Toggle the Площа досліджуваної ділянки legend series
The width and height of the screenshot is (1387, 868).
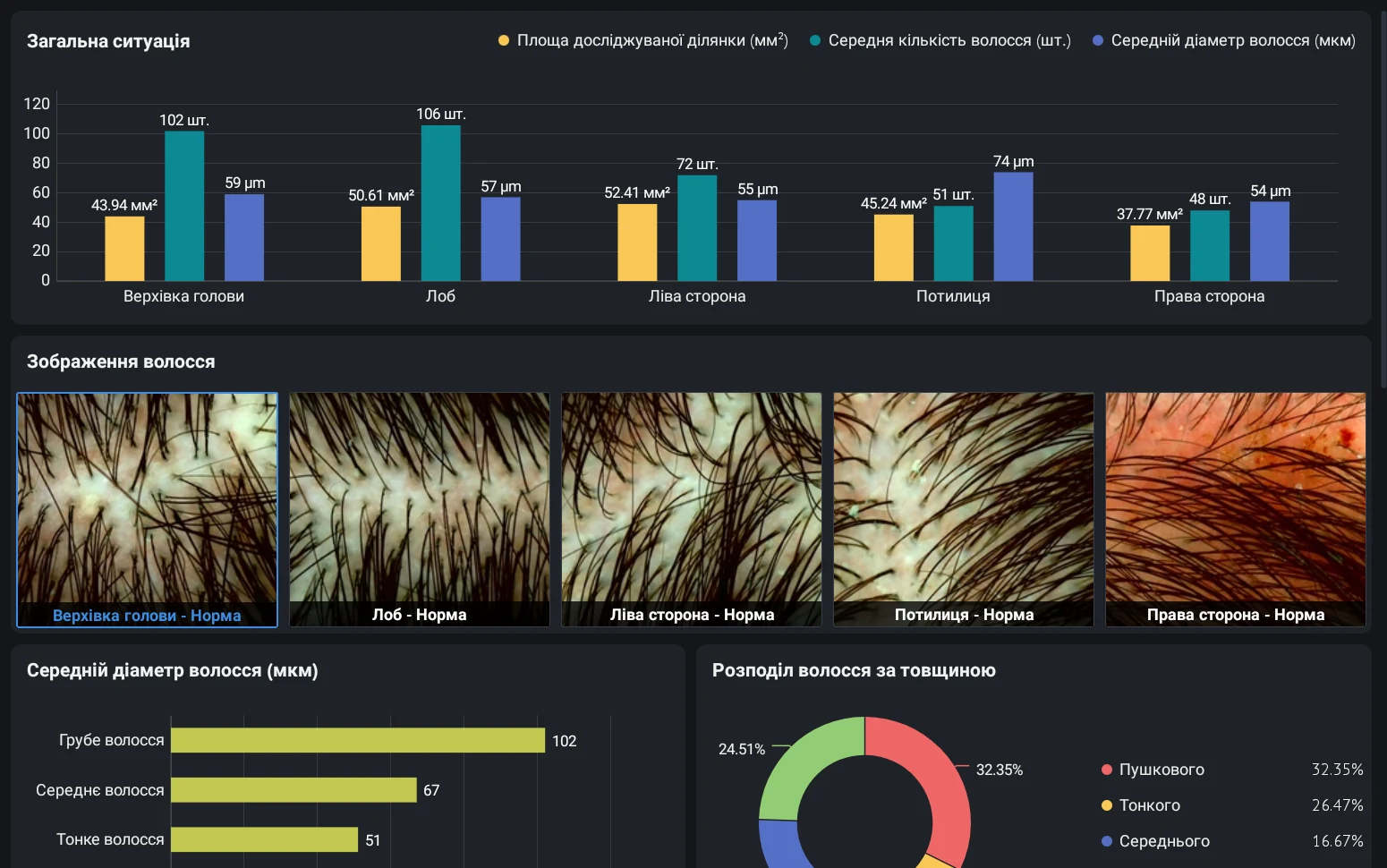pyautogui.click(x=642, y=40)
